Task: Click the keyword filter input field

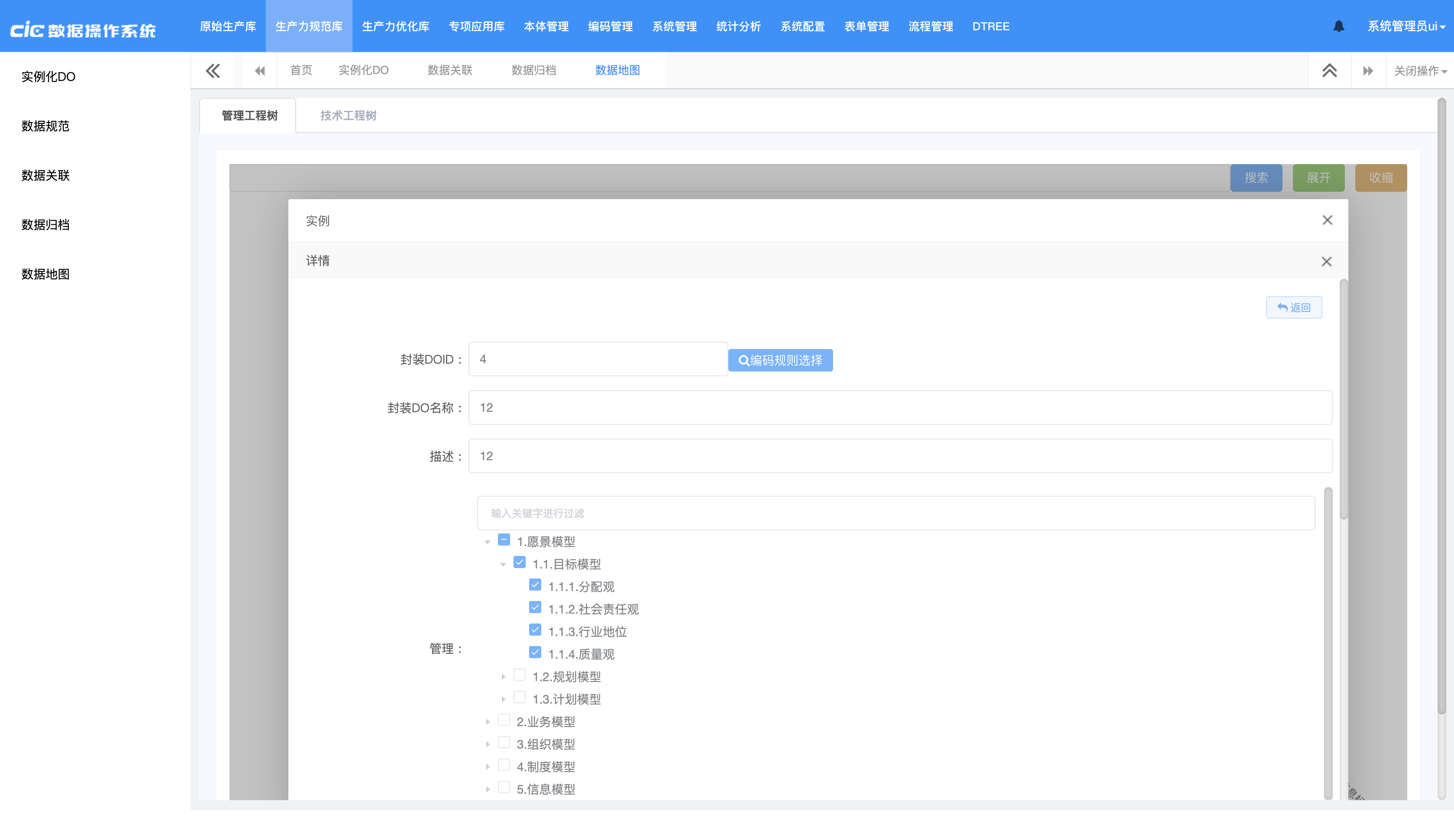Action: point(895,513)
